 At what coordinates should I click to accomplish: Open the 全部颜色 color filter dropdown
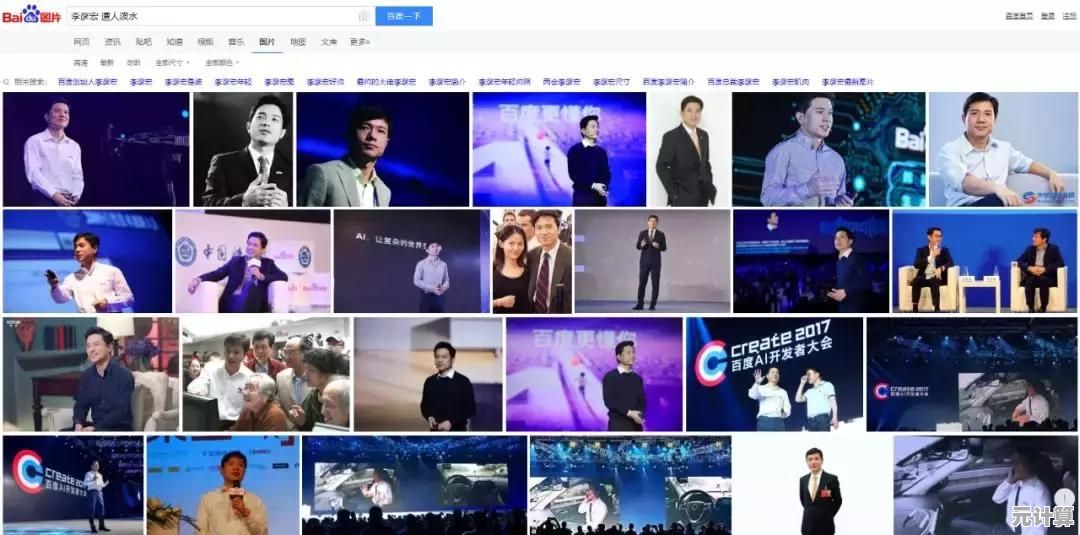[x=222, y=62]
